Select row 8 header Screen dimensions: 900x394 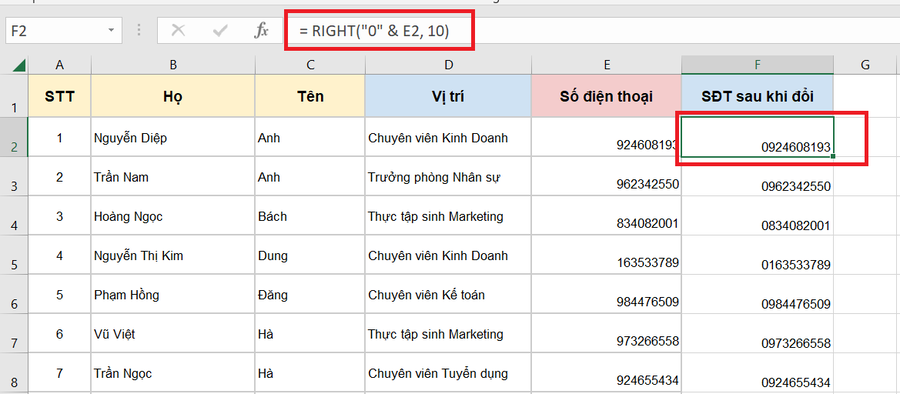pos(14,373)
